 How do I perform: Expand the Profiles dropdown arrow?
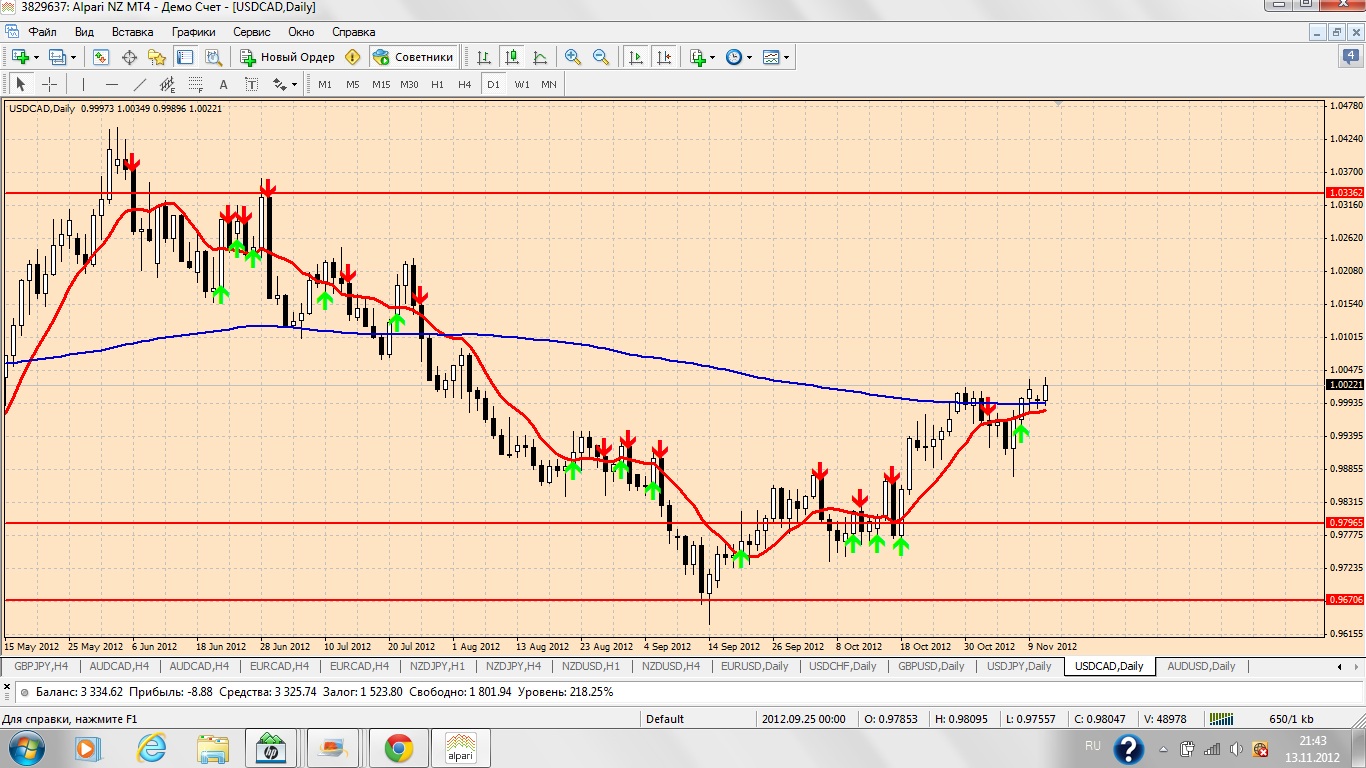tap(73, 57)
